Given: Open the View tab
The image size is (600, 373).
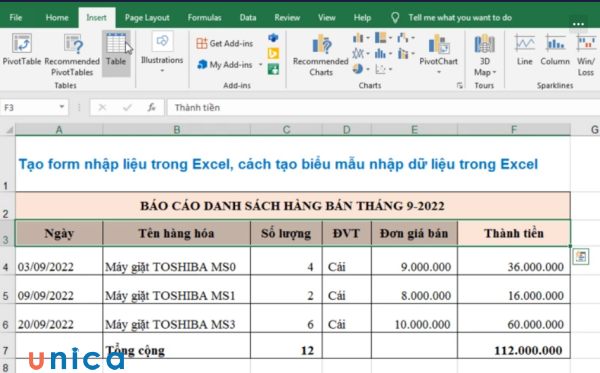Looking at the screenshot, I should pyautogui.click(x=326, y=18).
